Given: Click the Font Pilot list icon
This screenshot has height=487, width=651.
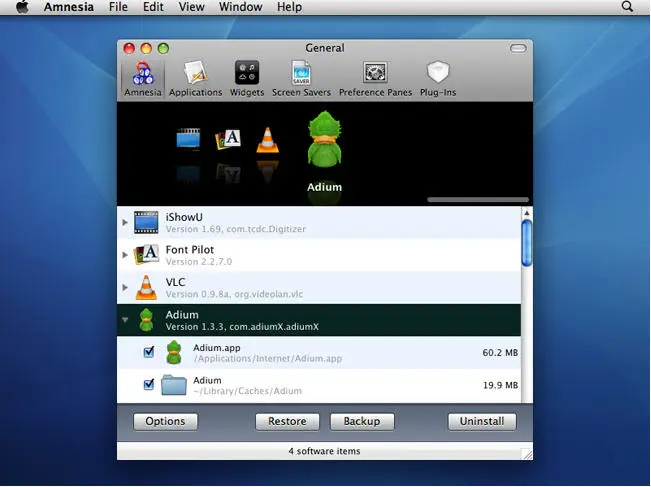Looking at the screenshot, I should pos(146,255).
